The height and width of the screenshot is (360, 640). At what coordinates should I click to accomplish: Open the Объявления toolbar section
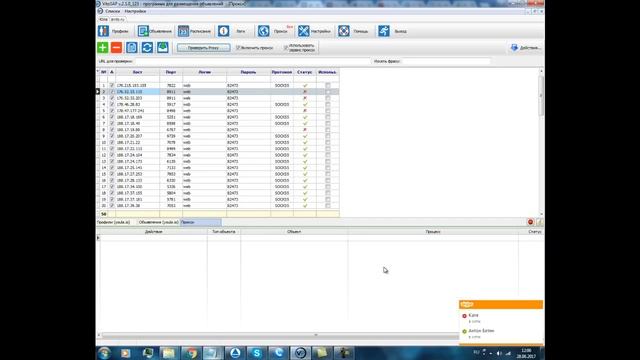[x=154, y=31]
